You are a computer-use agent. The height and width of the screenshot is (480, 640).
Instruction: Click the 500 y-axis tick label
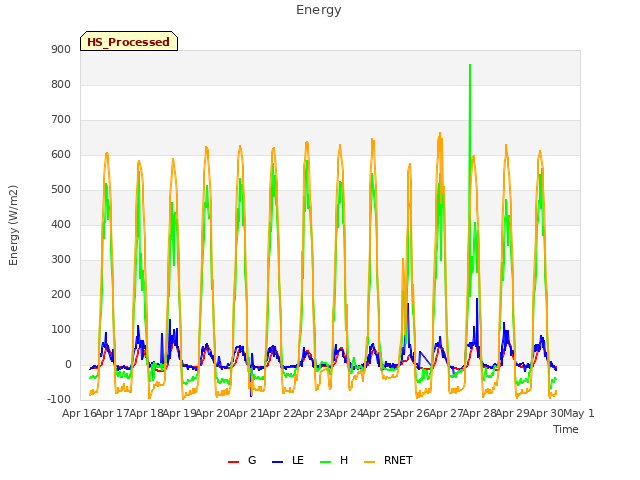(x=61, y=190)
